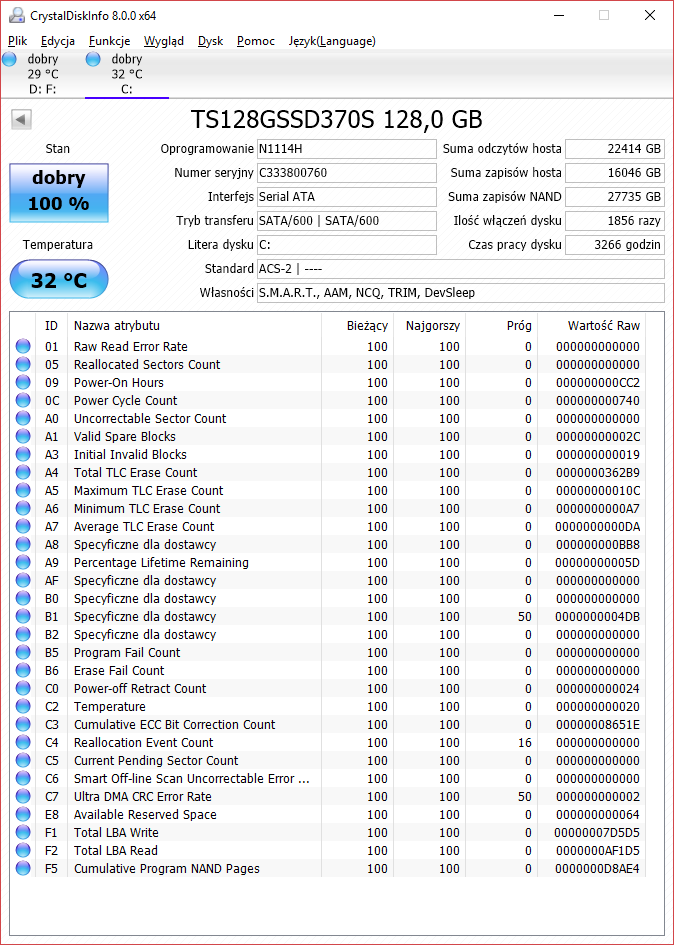Click the ID column header
This screenshot has width=674, height=945.
(51, 325)
